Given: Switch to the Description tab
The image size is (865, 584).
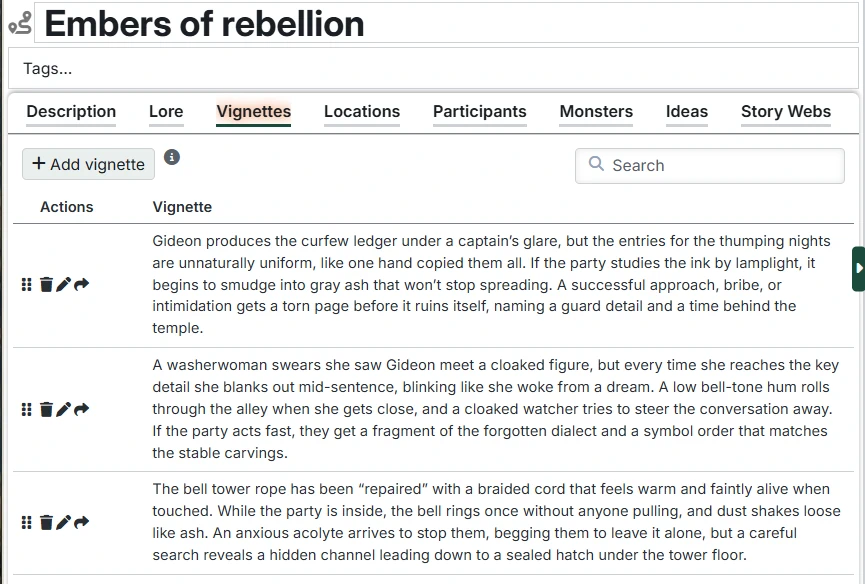Looking at the screenshot, I should (x=71, y=112).
